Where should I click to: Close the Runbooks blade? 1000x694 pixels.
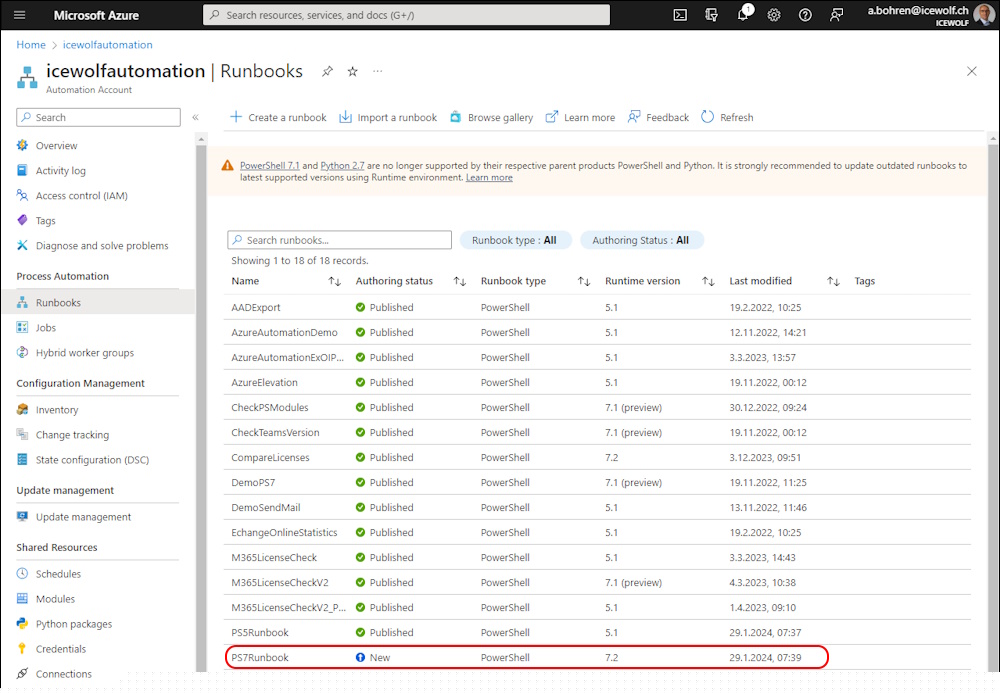coord(971,71)
